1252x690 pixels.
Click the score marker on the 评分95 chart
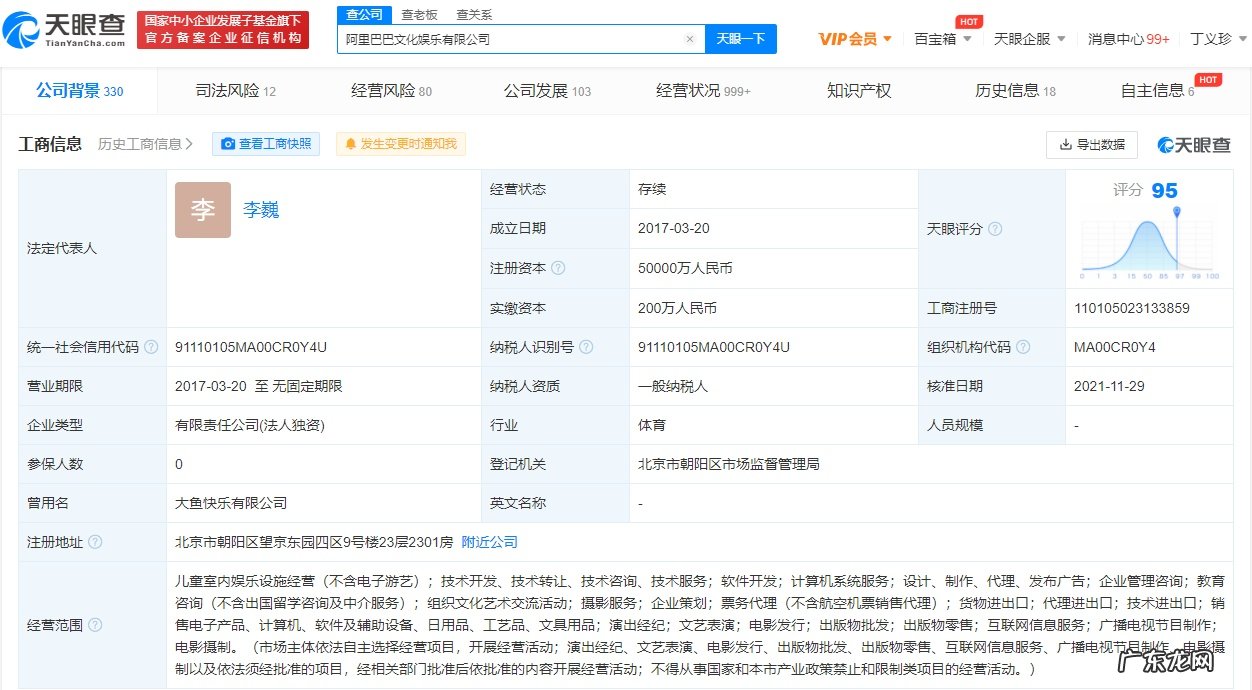coord(1176,212)
